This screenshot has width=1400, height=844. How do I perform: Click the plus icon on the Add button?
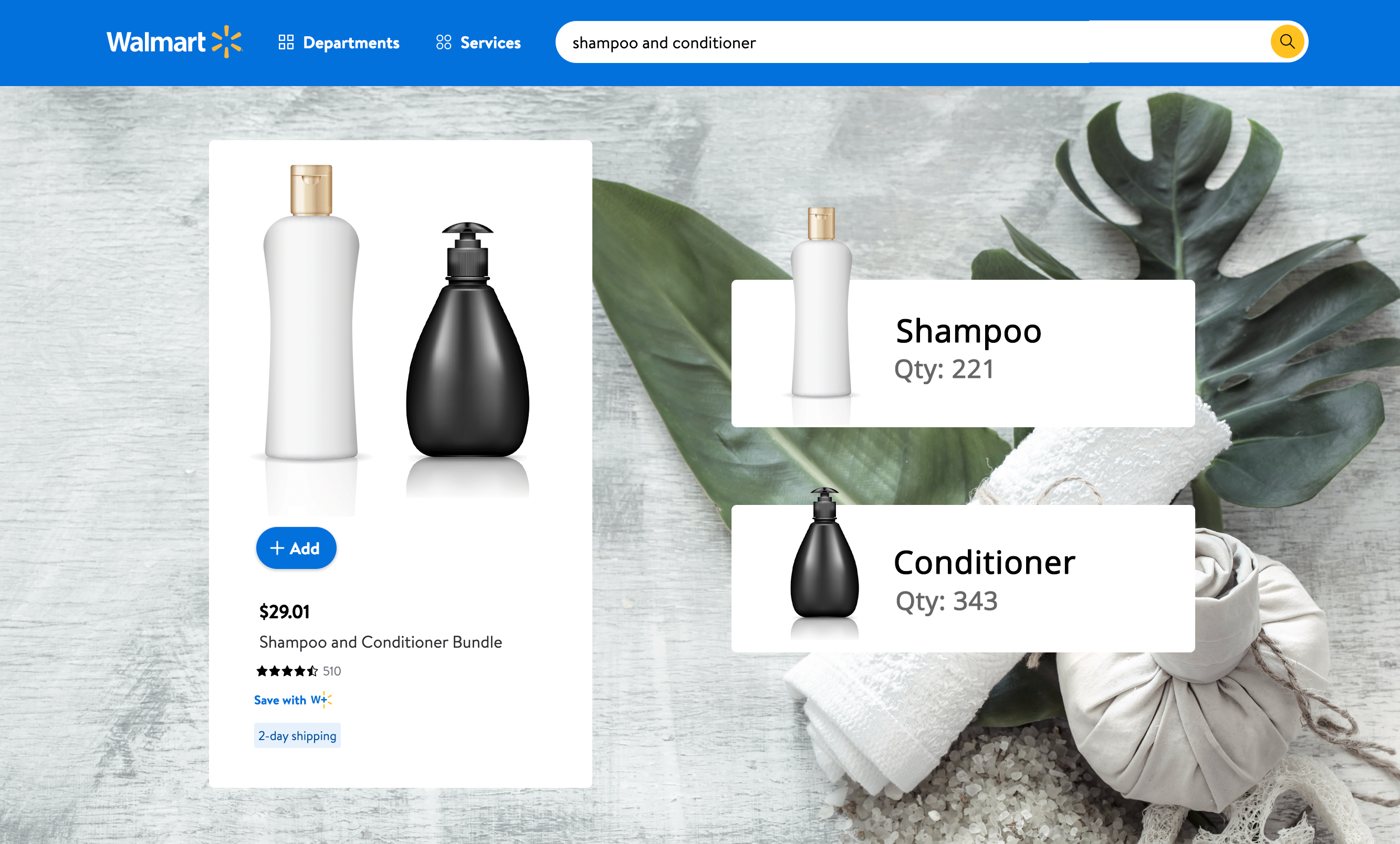click(277, 547)
